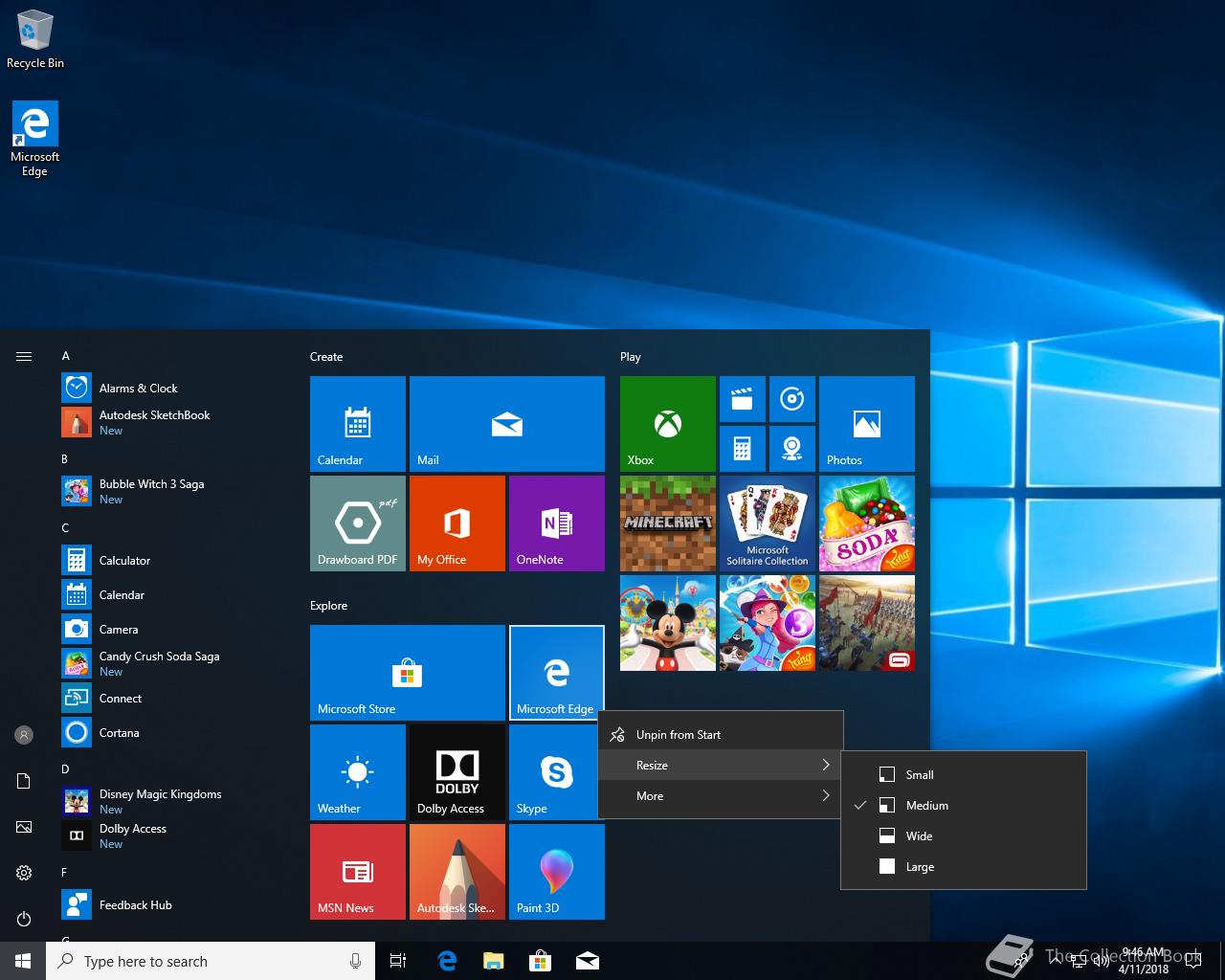Image resolution: width=1225 pixels, height=980 pixels.
Task: Click the Create group title
Action: click(326, 356)
